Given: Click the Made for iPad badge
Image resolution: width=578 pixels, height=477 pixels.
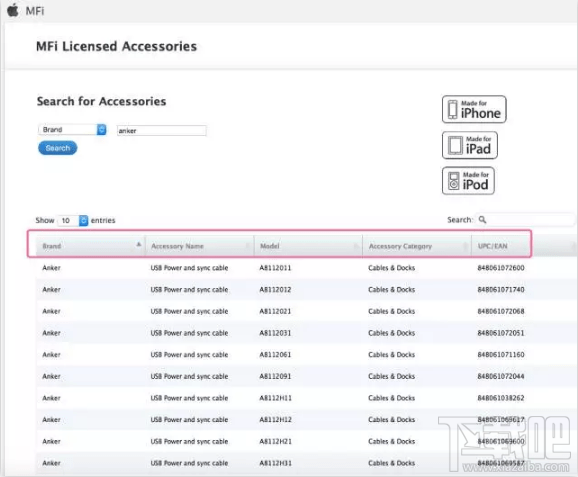Looking at the screenshot, I should (470, 145).
